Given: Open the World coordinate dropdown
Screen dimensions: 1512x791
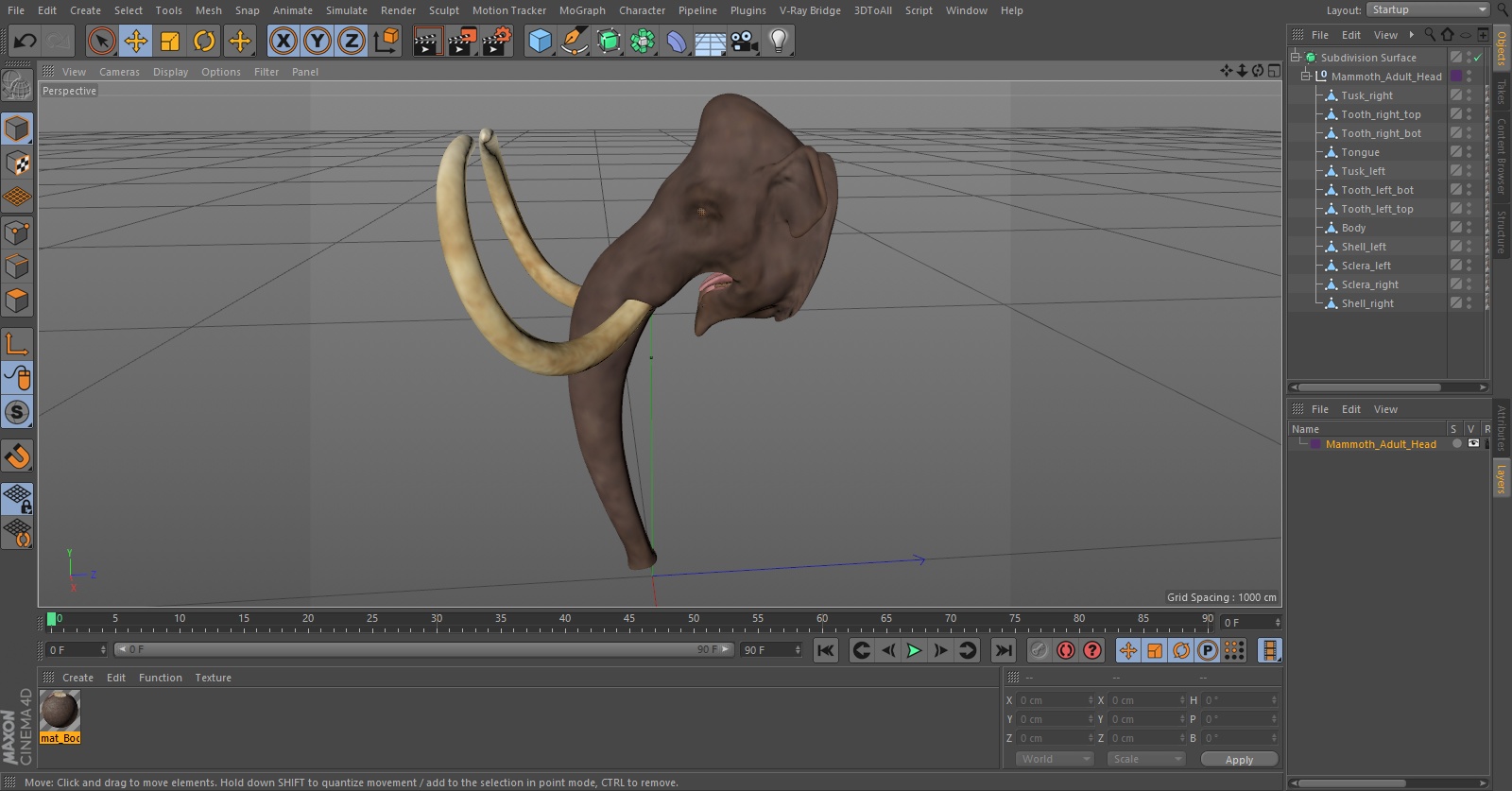Looking at the screenshot, I should pos(1055,759).
